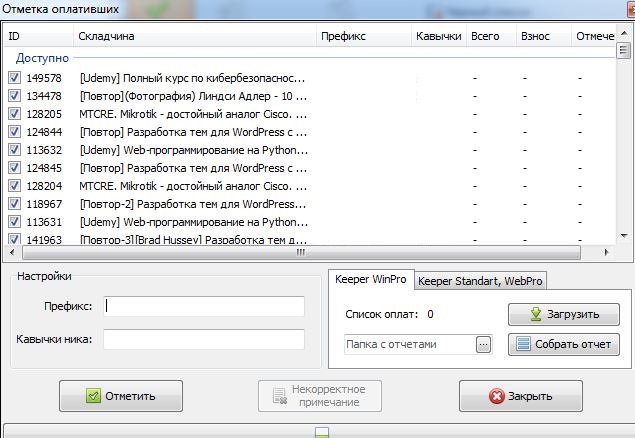Screen dimensions: 635x438
Task: Click the red X icon on Закрыть
Action: point(496,396)
